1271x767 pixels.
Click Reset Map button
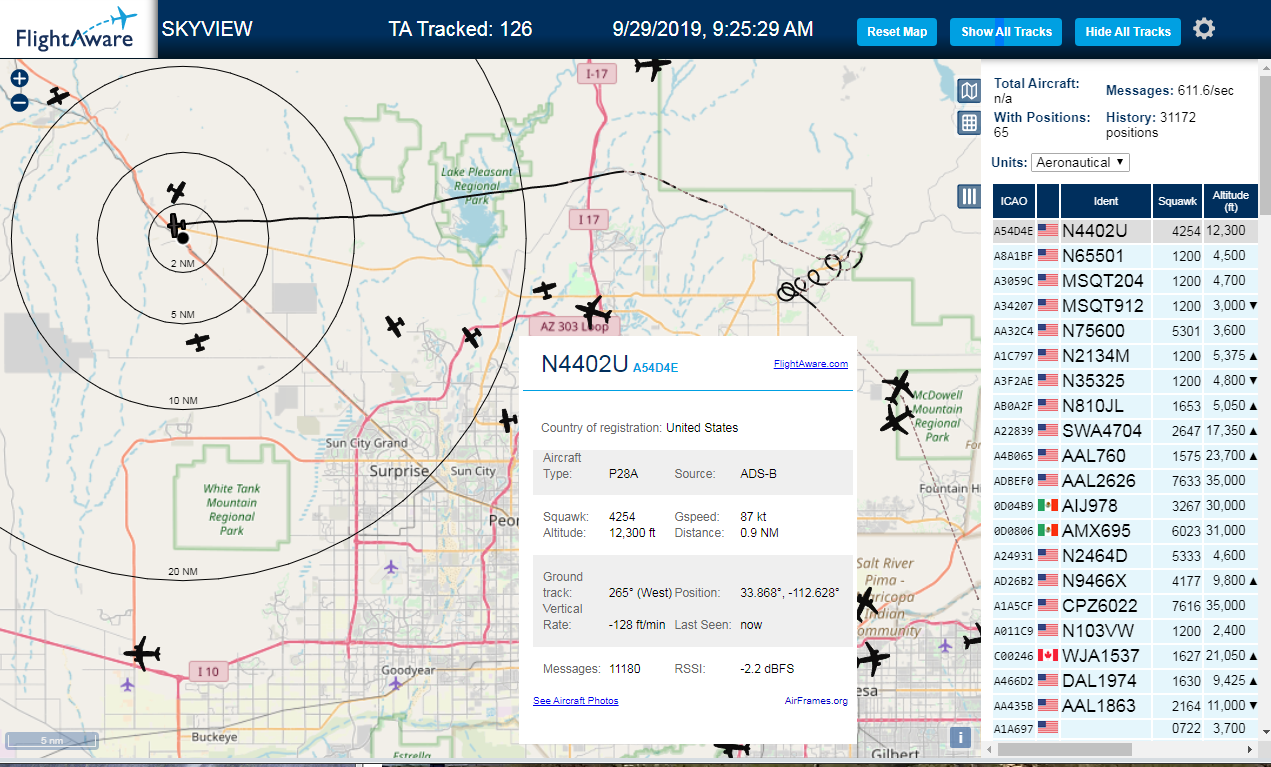(x=897, y=32)
